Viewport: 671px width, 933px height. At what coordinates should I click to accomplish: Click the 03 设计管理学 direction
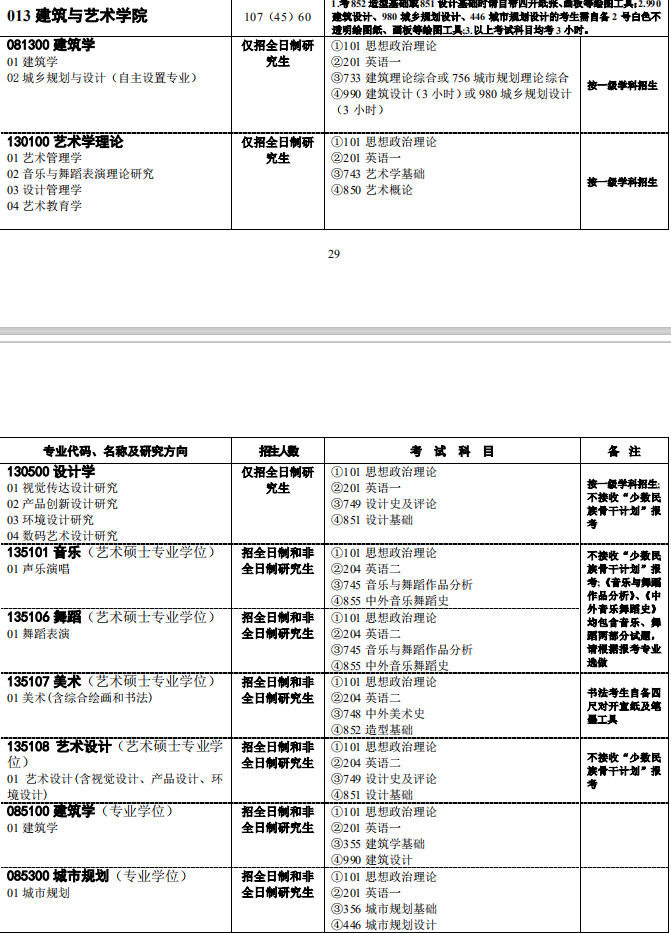click(x=44, y=190)
